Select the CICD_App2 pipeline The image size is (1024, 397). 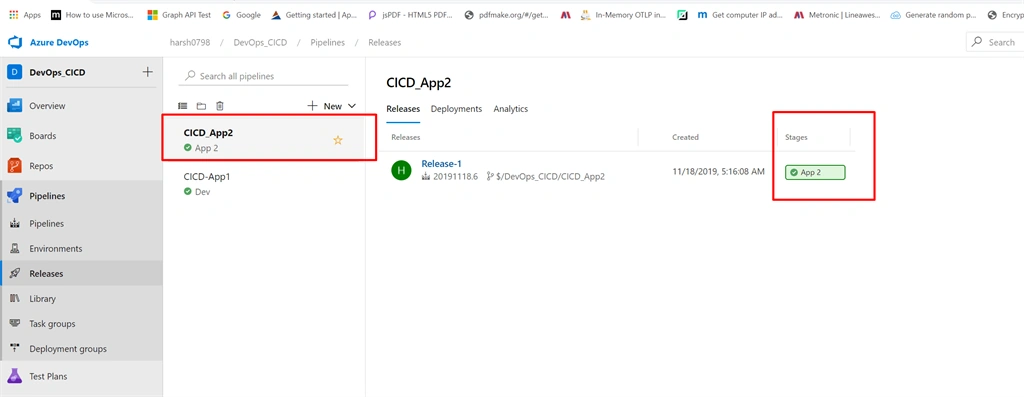coord(263,139)
